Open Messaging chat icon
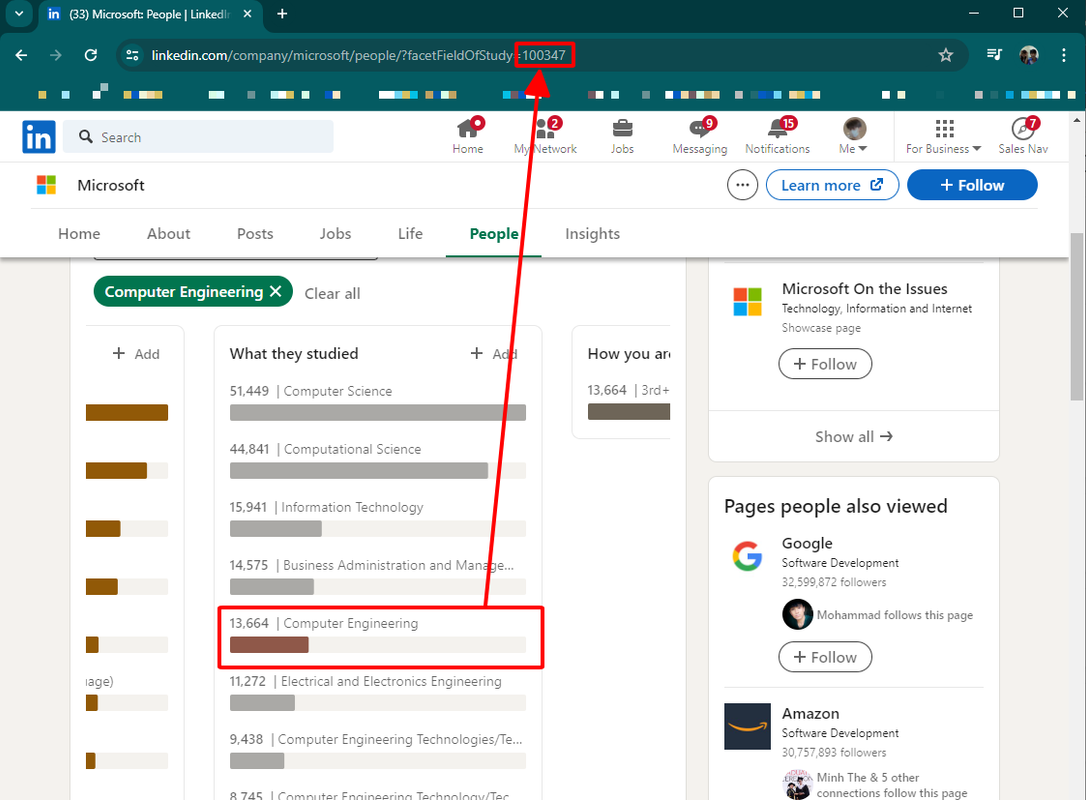The width and height of the screenshot is (1086, 800). [x=699, y=129]
